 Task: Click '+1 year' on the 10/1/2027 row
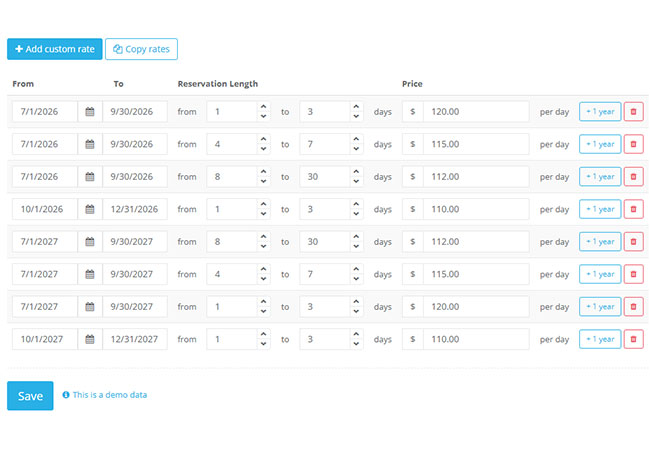click(x=600, y=339)
